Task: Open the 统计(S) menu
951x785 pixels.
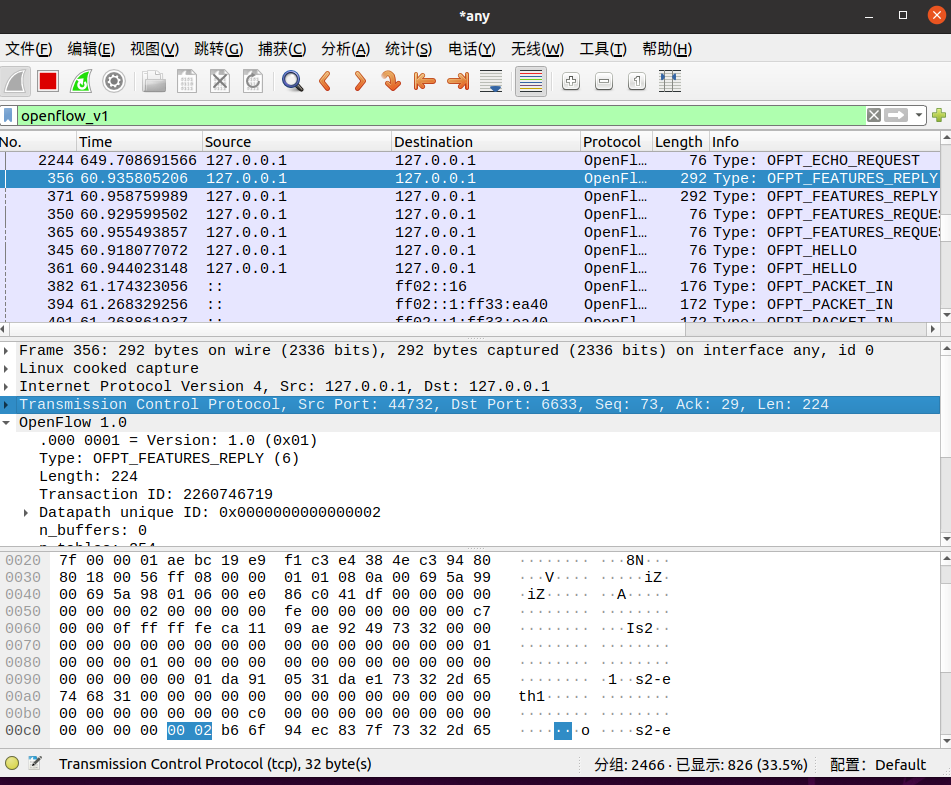Action: tap(409, 49)
